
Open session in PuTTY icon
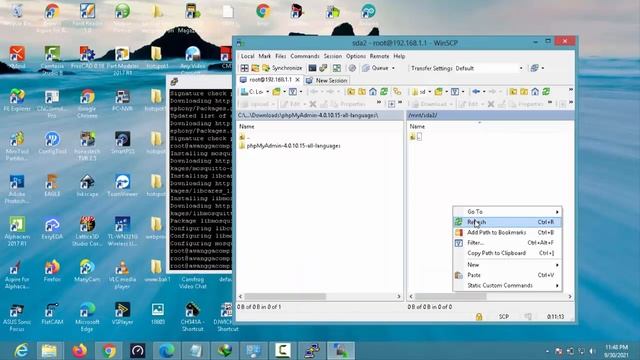(x=323, y=68)
